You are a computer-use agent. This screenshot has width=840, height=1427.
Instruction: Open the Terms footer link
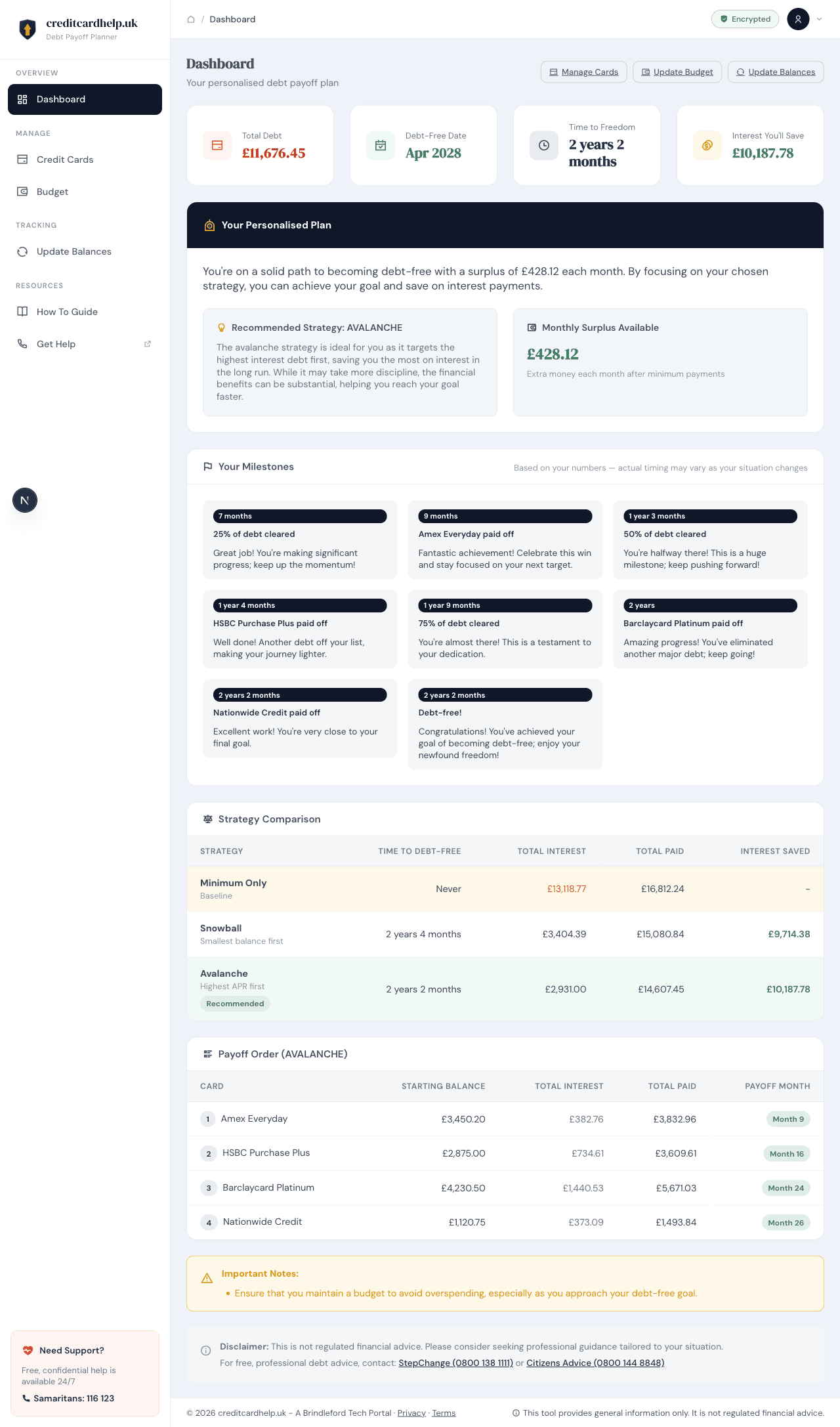444,1413
